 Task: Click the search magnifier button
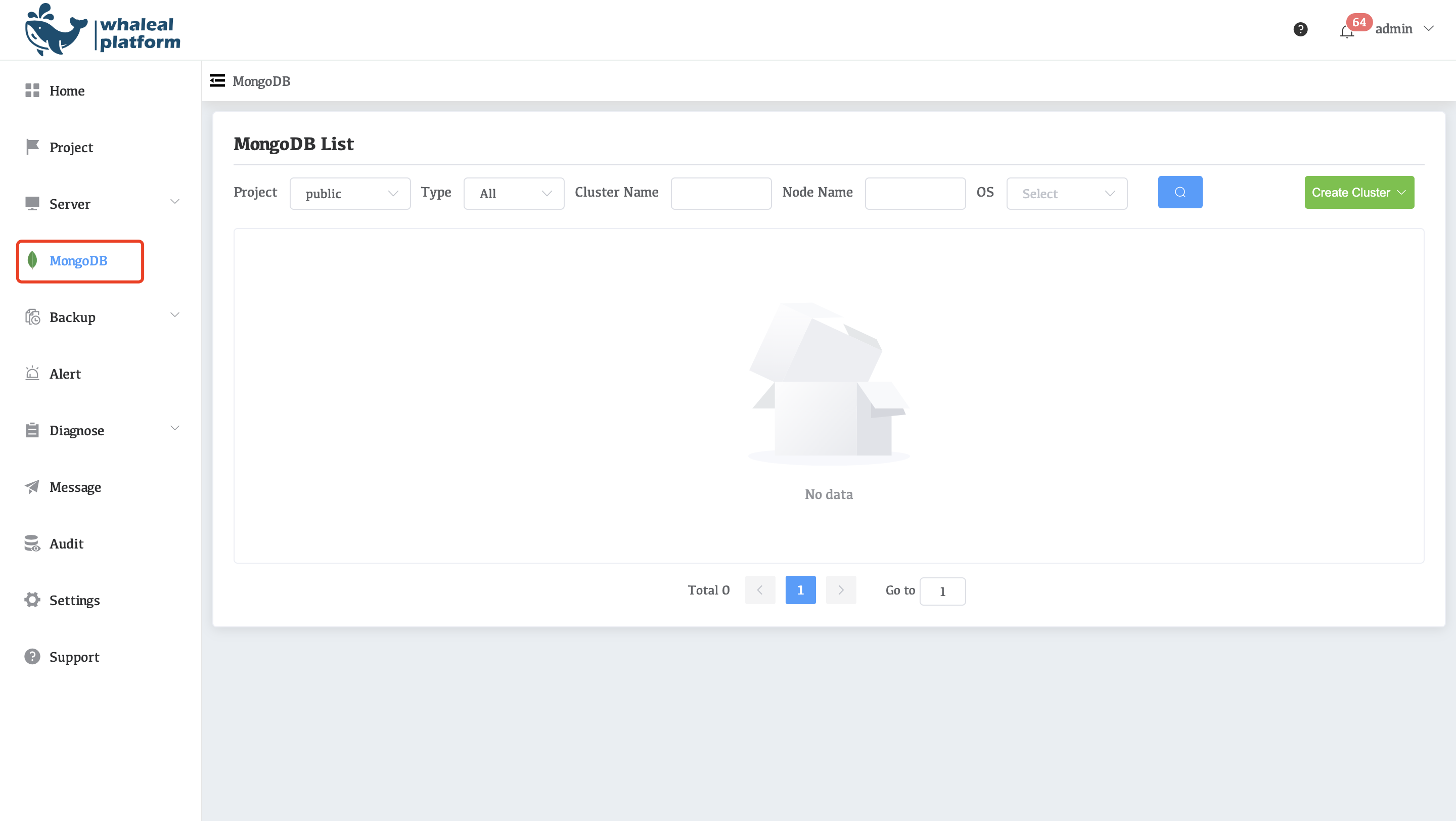(x=1179, y=192)
